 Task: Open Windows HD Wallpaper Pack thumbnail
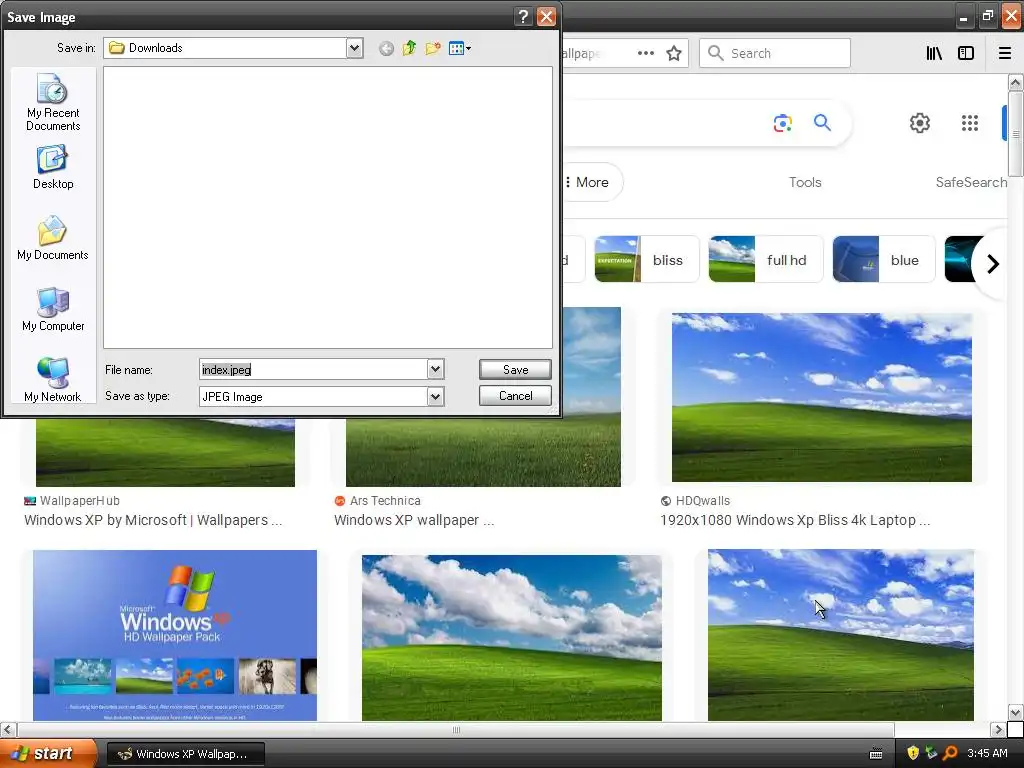tap(175, 635)
